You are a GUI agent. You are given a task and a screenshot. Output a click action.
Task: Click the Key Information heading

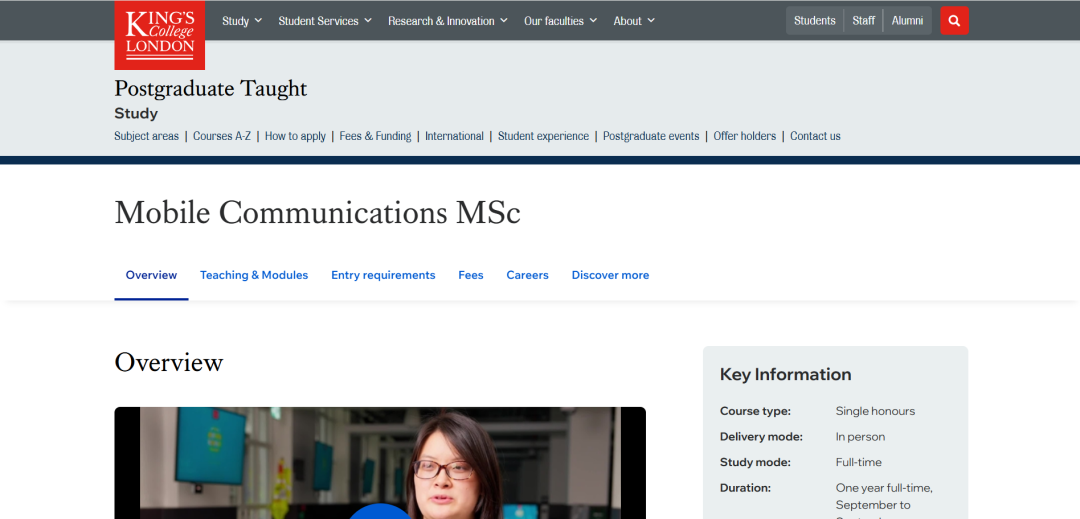click(786, 374)
